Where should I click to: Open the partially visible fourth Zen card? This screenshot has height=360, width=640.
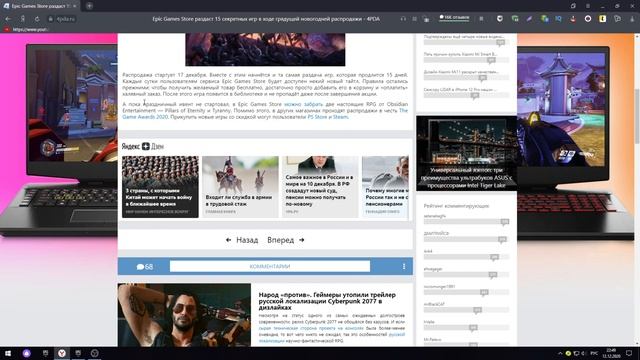point(385,187)
